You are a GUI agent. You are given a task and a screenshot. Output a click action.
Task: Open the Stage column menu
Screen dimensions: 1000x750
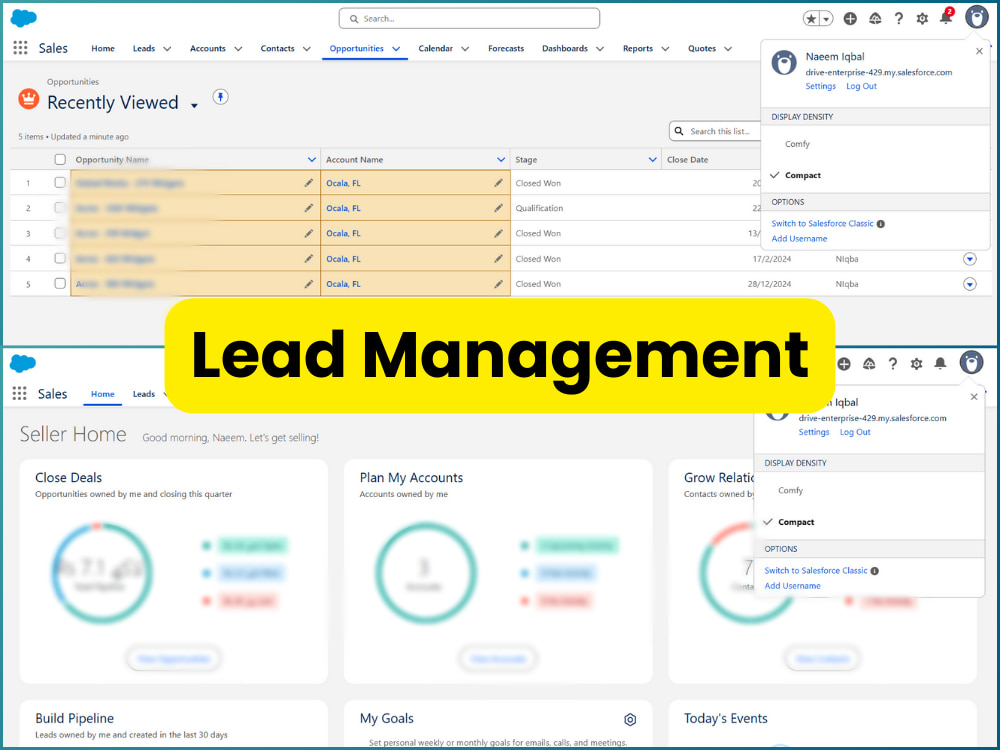coord(652,159)
